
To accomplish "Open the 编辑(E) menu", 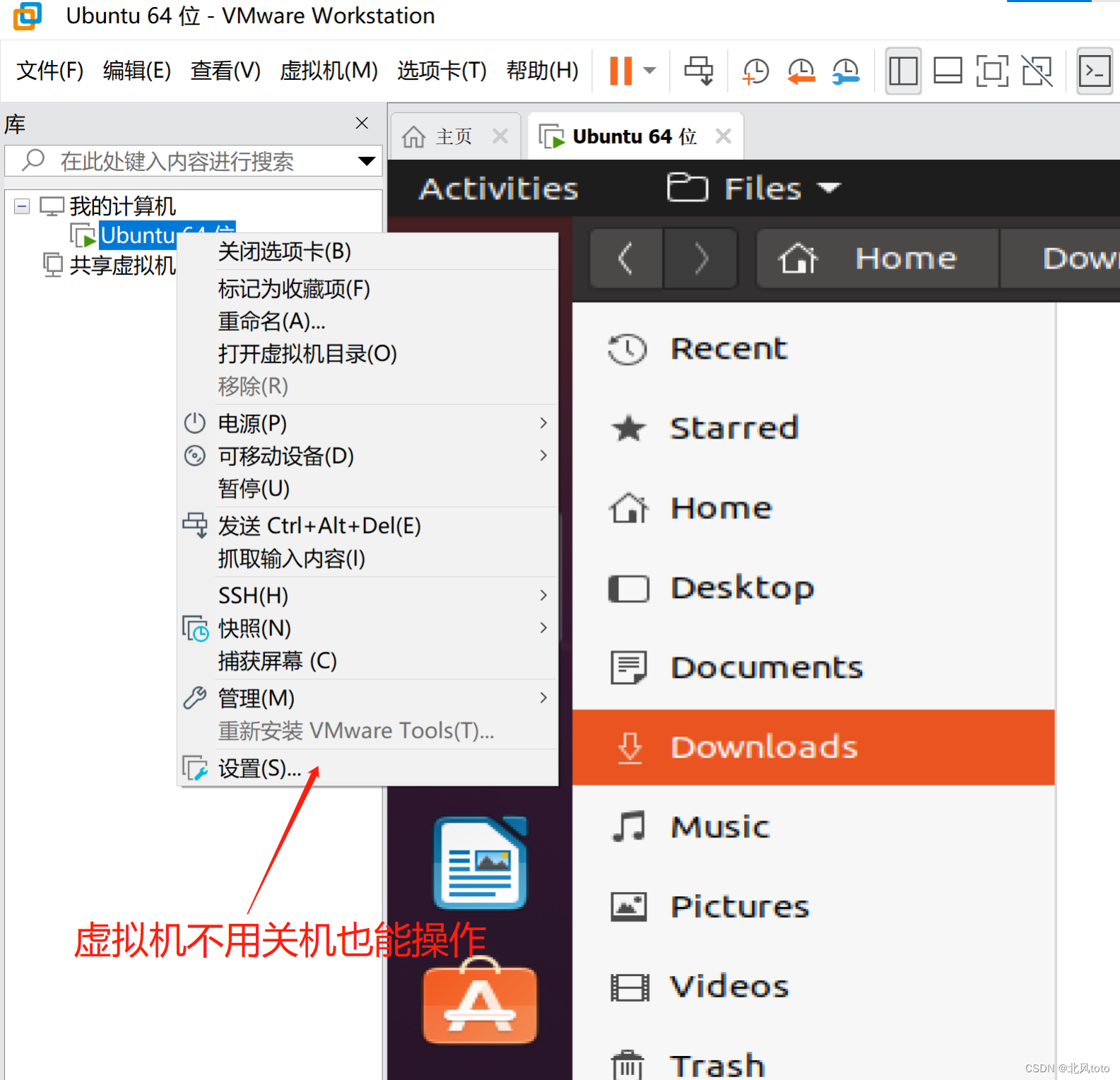I will [137, 71].
